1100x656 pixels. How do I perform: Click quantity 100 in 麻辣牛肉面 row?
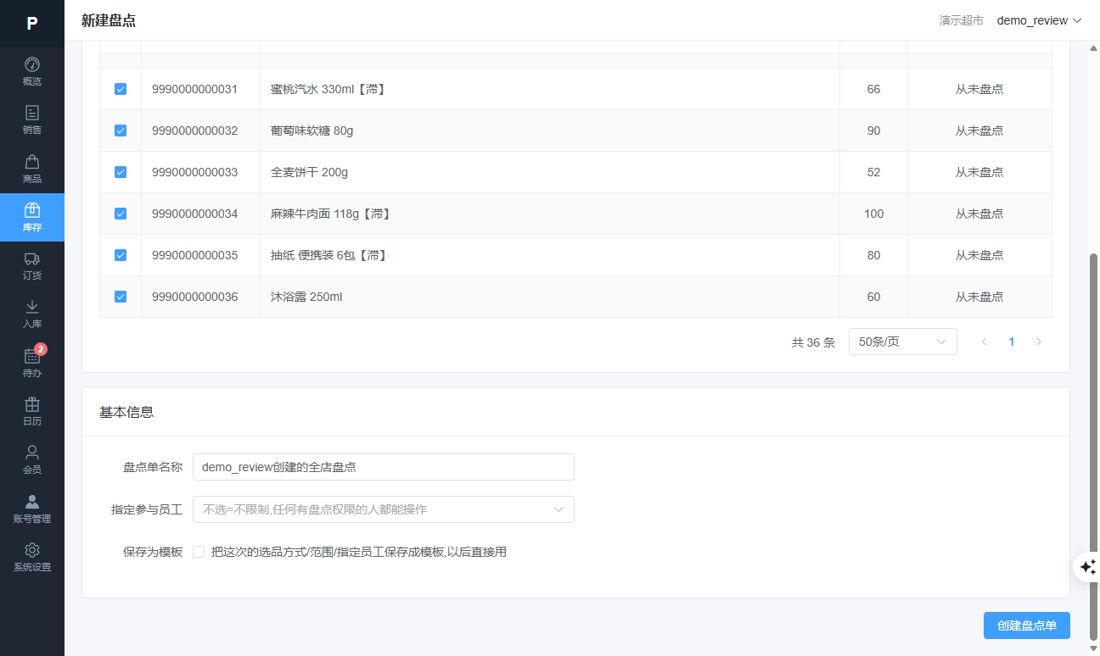click(873, 213)
